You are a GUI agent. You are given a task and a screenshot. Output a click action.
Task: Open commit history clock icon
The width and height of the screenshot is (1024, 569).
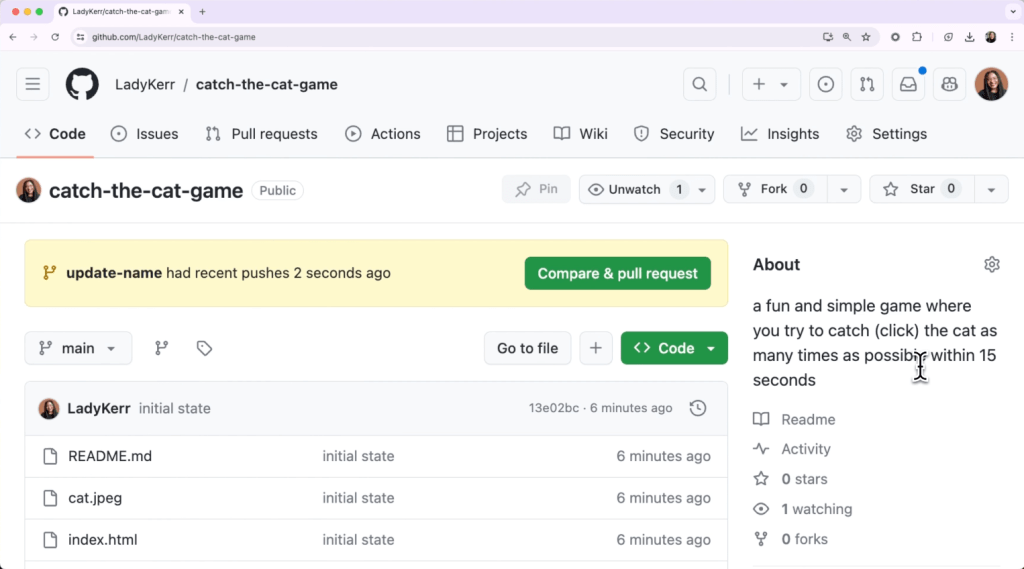coord(698,408)
